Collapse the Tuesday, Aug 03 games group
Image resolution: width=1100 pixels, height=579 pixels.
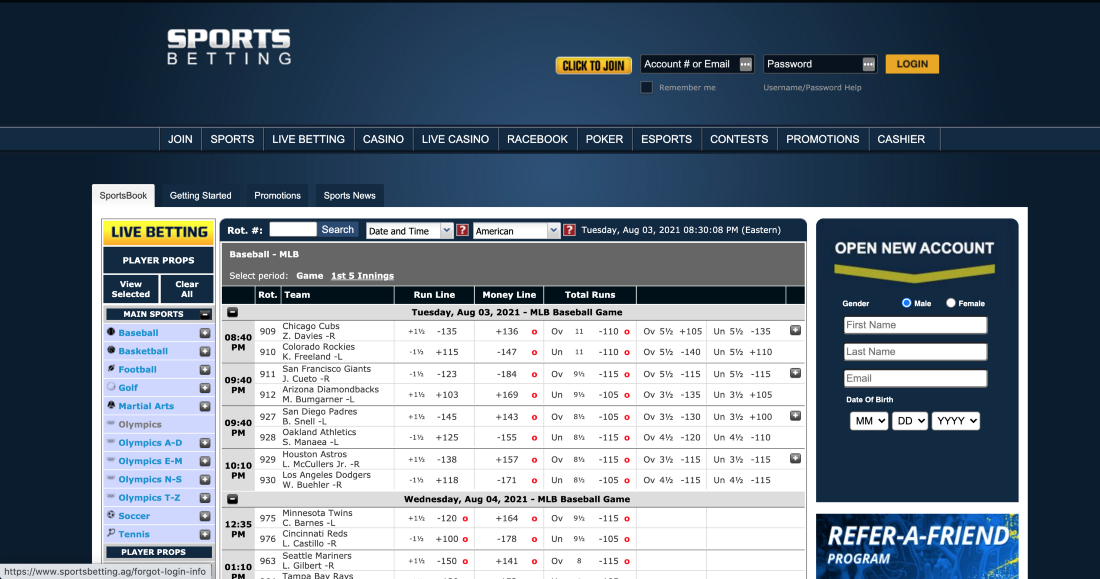point(232,312)
